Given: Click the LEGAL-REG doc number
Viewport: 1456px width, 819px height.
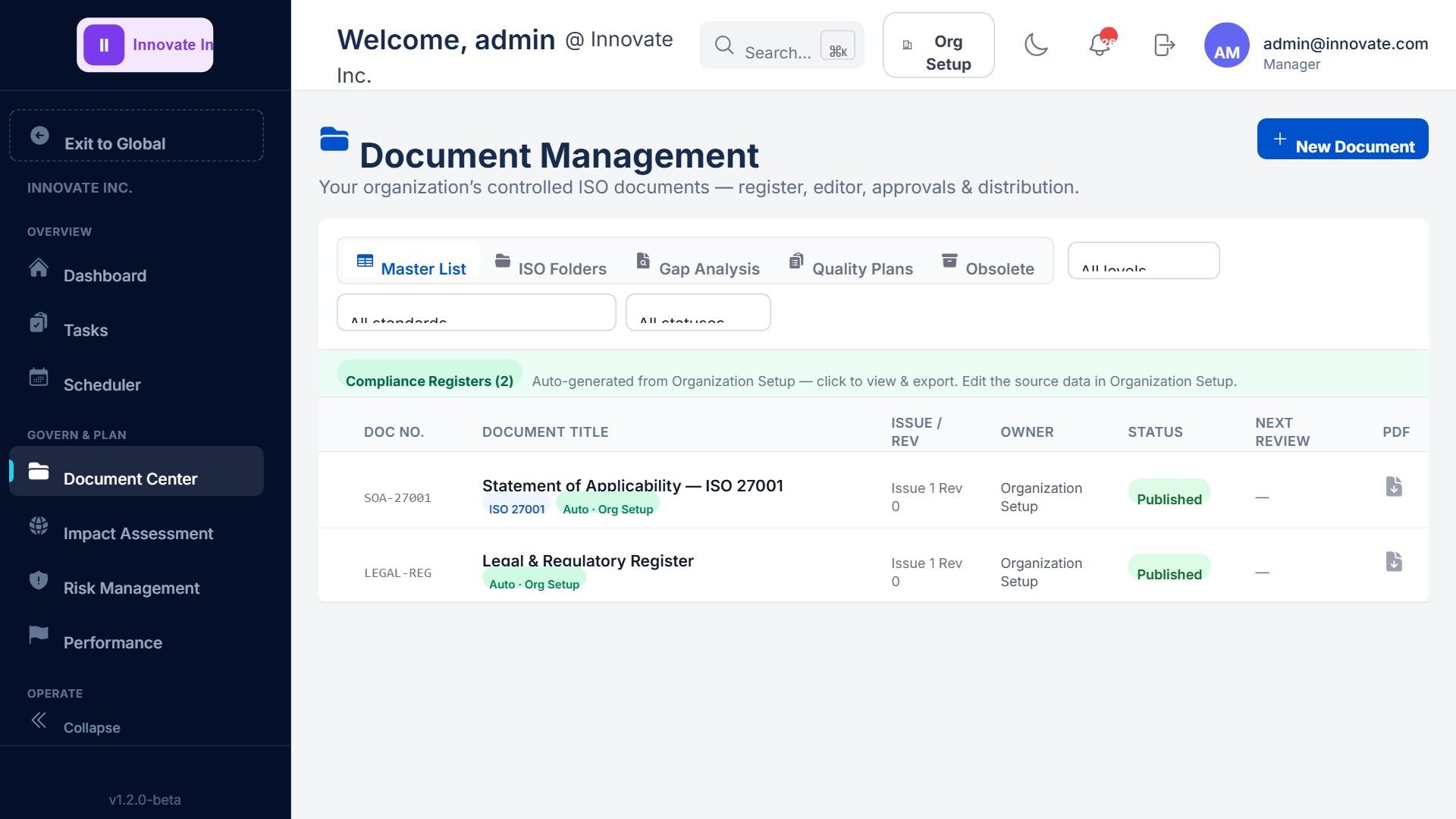Looking at the screenshot, I should coord(397,573).
